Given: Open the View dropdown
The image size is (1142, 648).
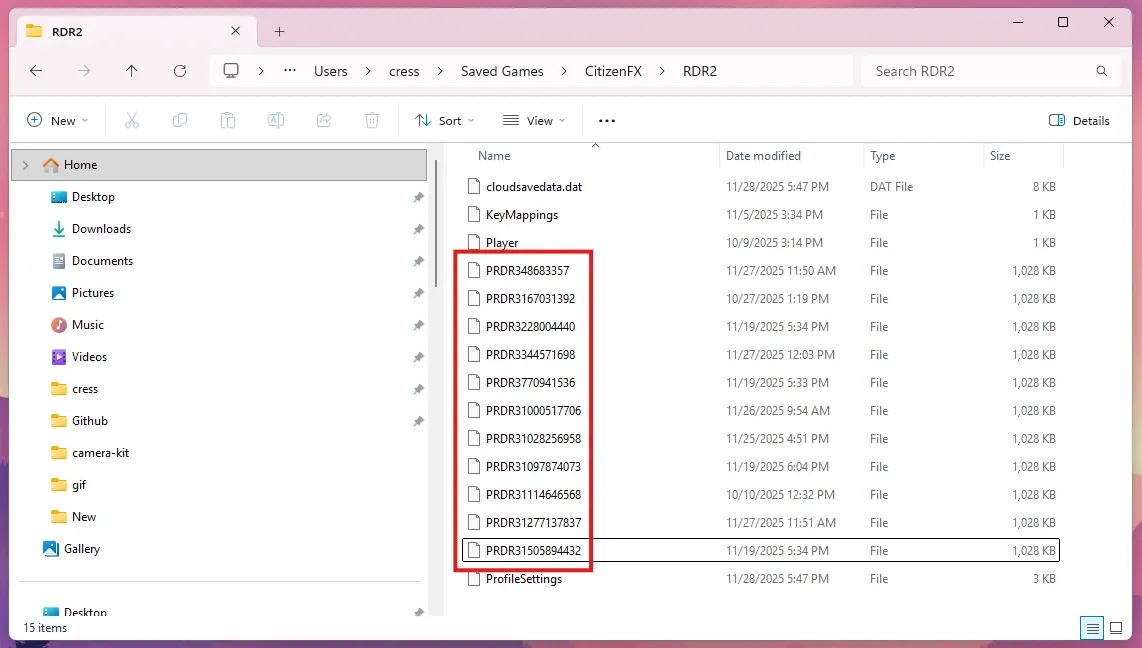Looking at the screenshot, I should click(534, 120).
